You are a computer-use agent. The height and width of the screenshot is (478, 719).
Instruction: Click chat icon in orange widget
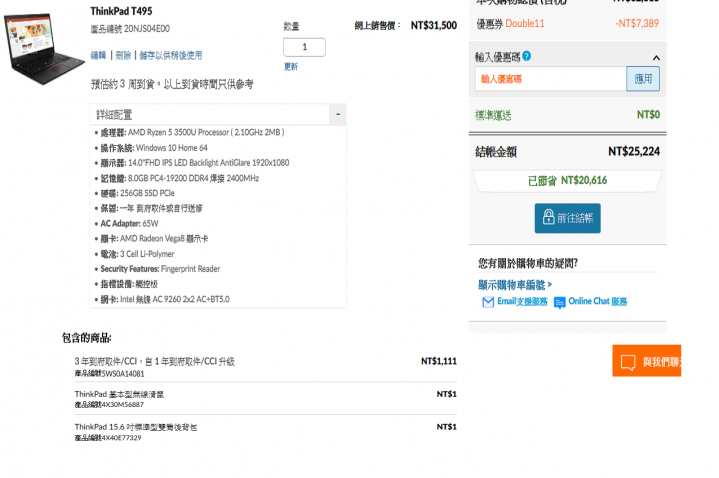628,362
